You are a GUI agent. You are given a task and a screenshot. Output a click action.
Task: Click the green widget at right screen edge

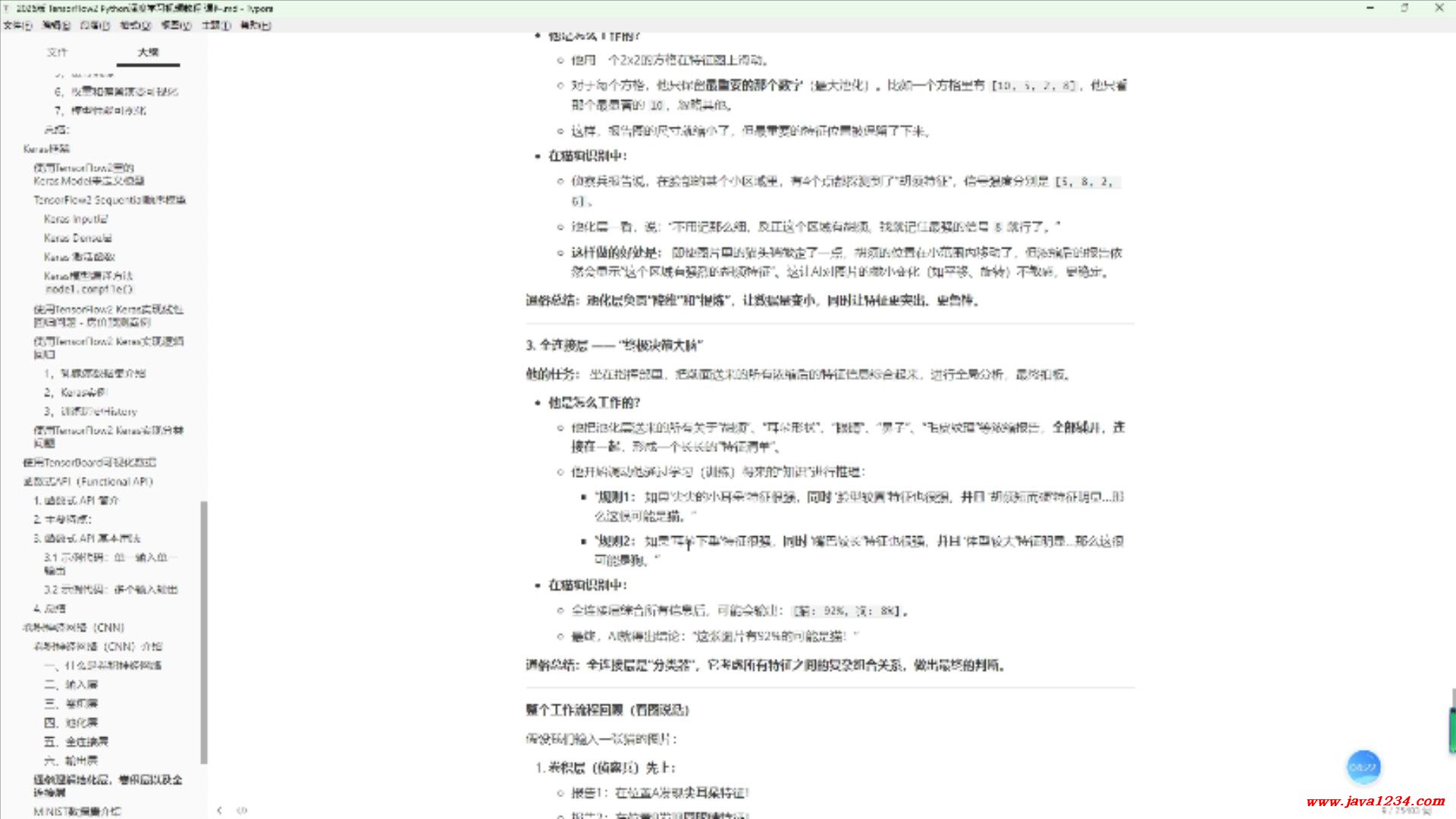pyautogui.click(x=1451, y=730)
